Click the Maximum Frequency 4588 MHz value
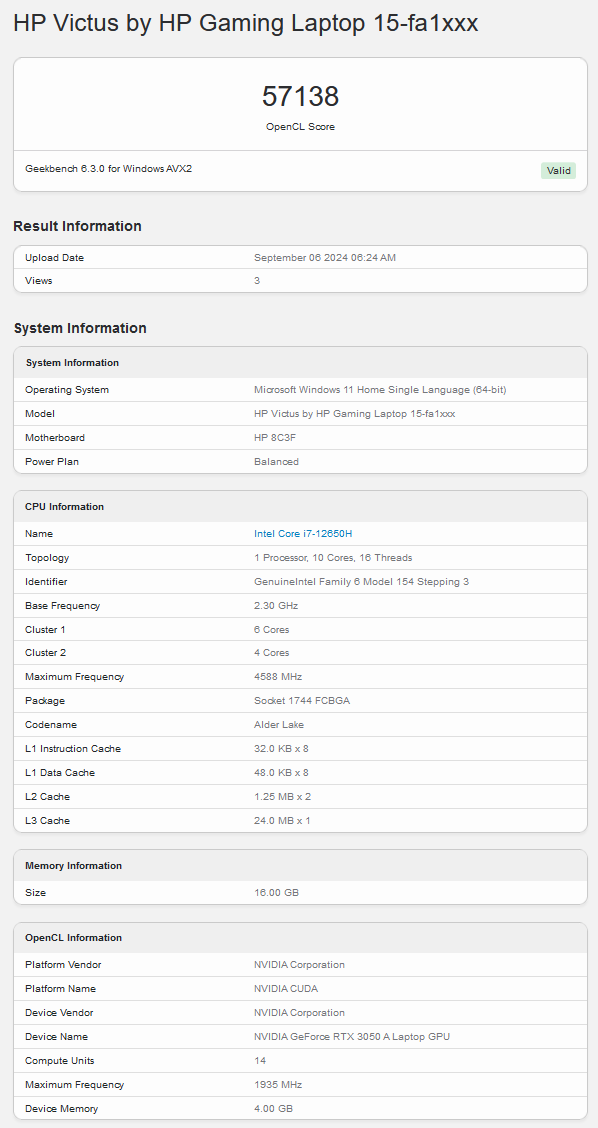Image resolution: width=598 pixels, height=1128 pixels. 278,676
